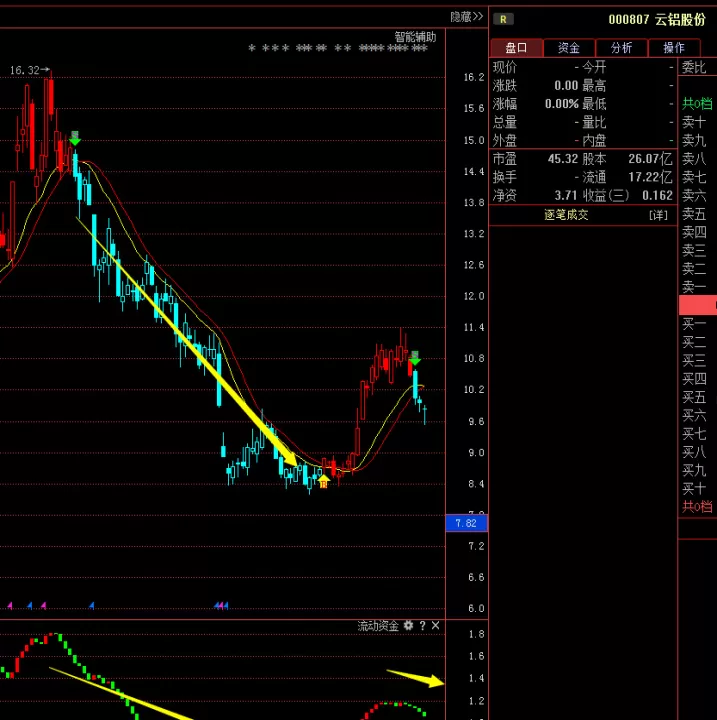Screen dimensions: 717x720
Task: Click the yellow B buy arrow marker
Action: click(x=324, y=482)
